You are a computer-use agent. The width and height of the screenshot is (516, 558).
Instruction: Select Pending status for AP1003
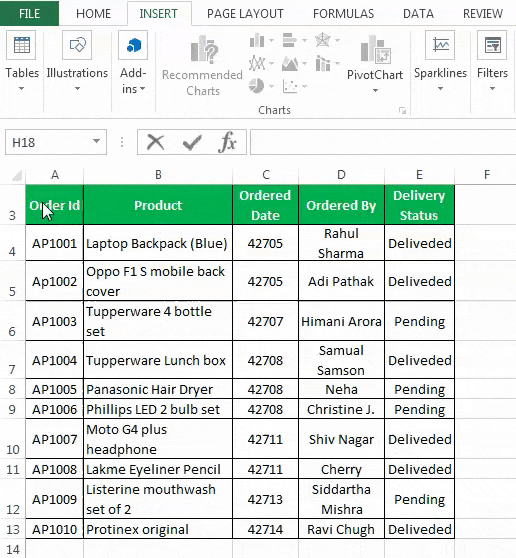pyautogui.click(x=419, y=321)
